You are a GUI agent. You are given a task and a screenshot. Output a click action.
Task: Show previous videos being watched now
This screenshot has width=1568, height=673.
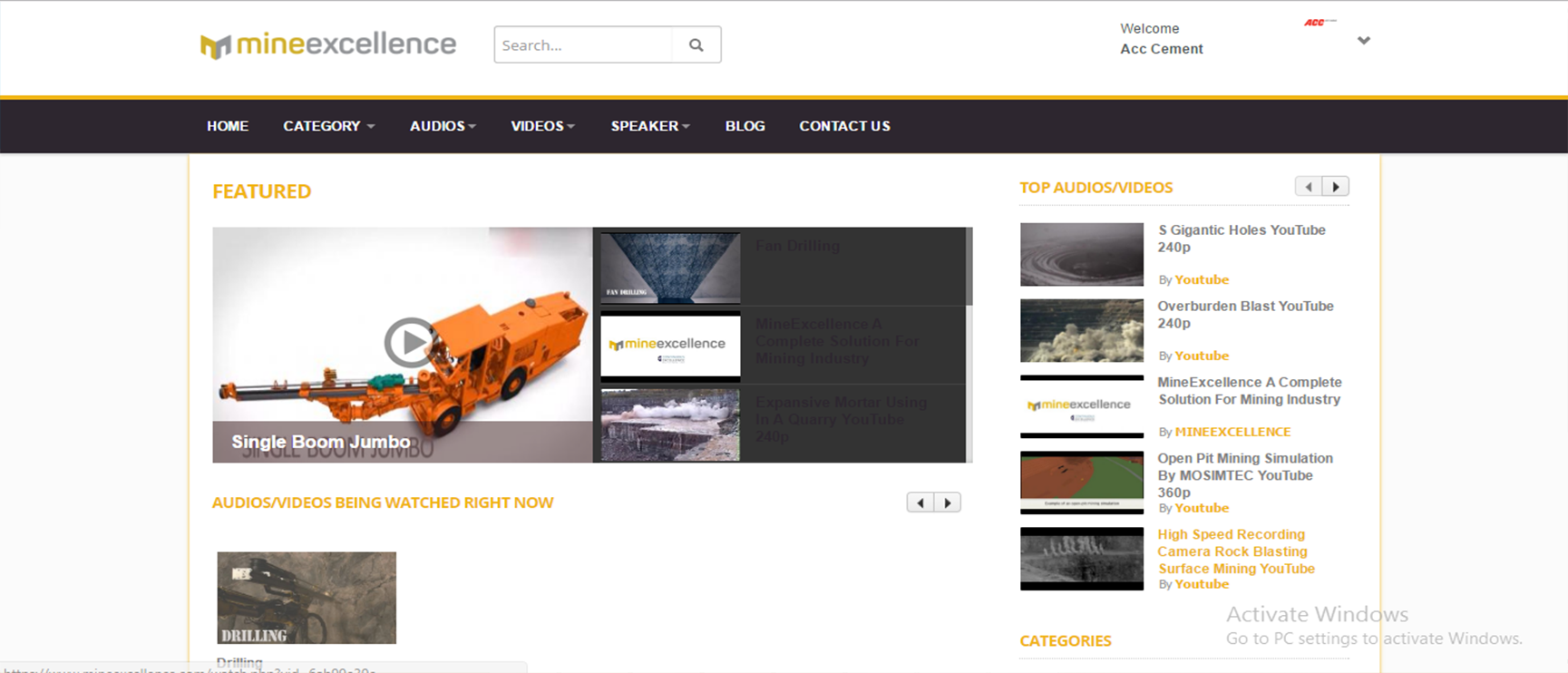point(920,502)
